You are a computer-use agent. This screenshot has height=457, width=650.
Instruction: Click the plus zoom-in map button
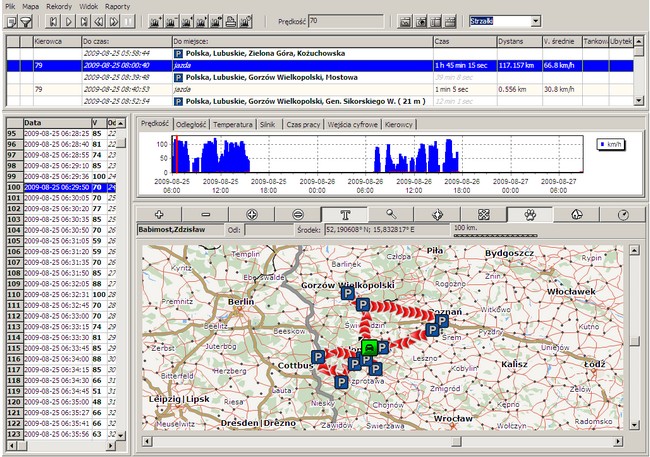[x=159, y=214]
